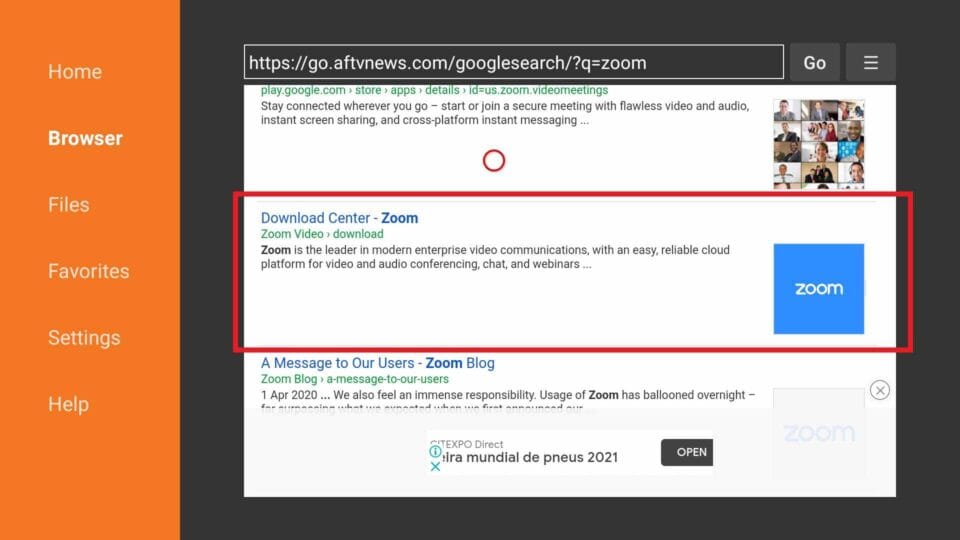960x540 pixels.
Task: Dismiss ad with the small blue X
Action: 435,467
